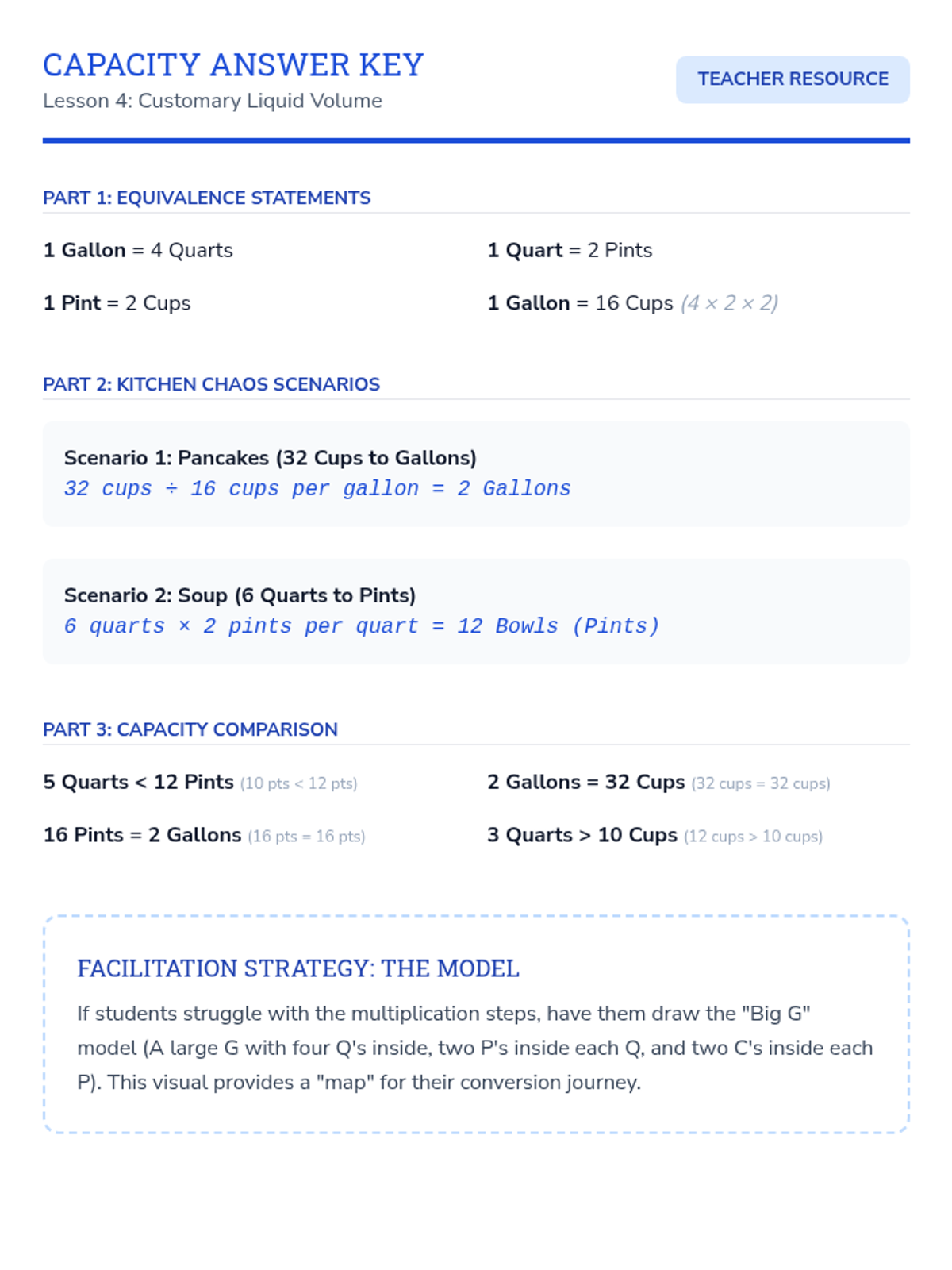The height and width of the screenshot is (1270, 952).
Task: Click the Scenario 1 Pancakes title
Action: pyautogui.click(x=271, y=458)
